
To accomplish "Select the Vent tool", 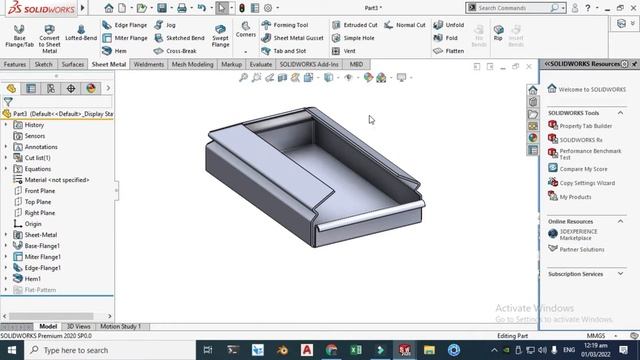I will pos(343,51).
